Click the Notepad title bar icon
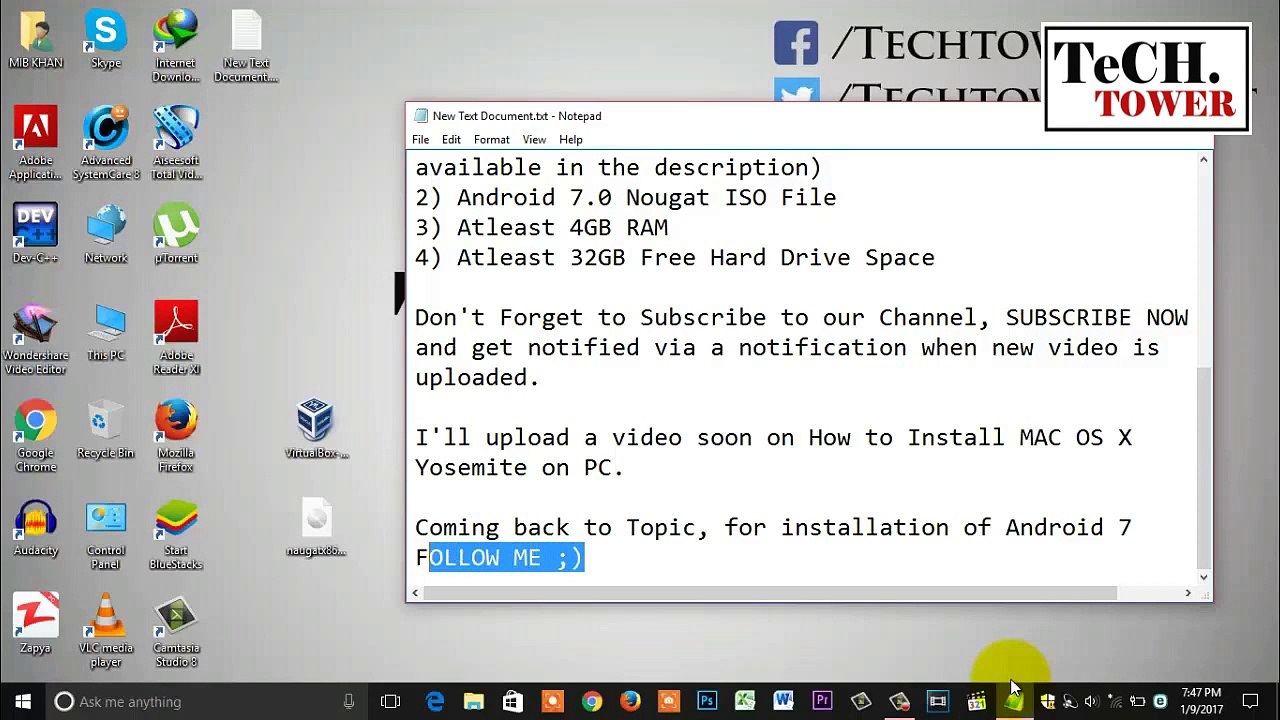 pos(421,116)
